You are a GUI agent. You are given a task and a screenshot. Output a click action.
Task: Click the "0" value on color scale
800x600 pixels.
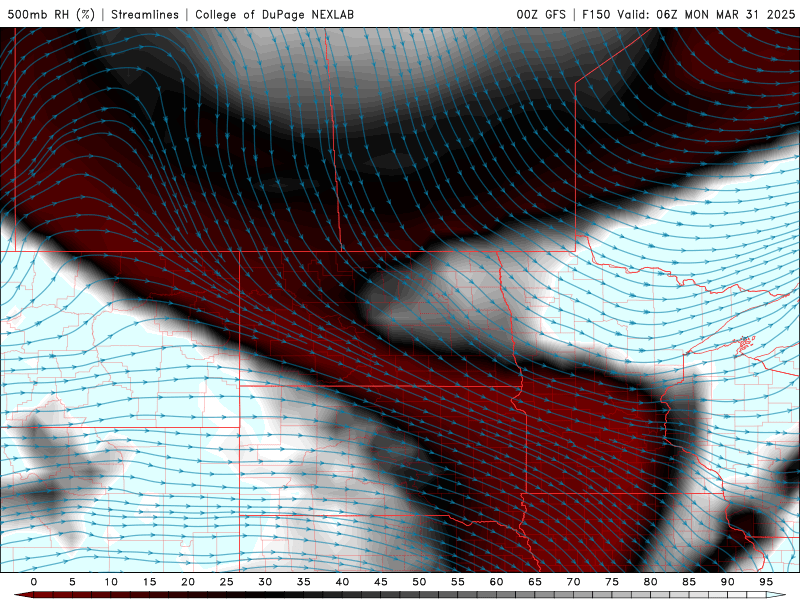[x=34, y=582]
